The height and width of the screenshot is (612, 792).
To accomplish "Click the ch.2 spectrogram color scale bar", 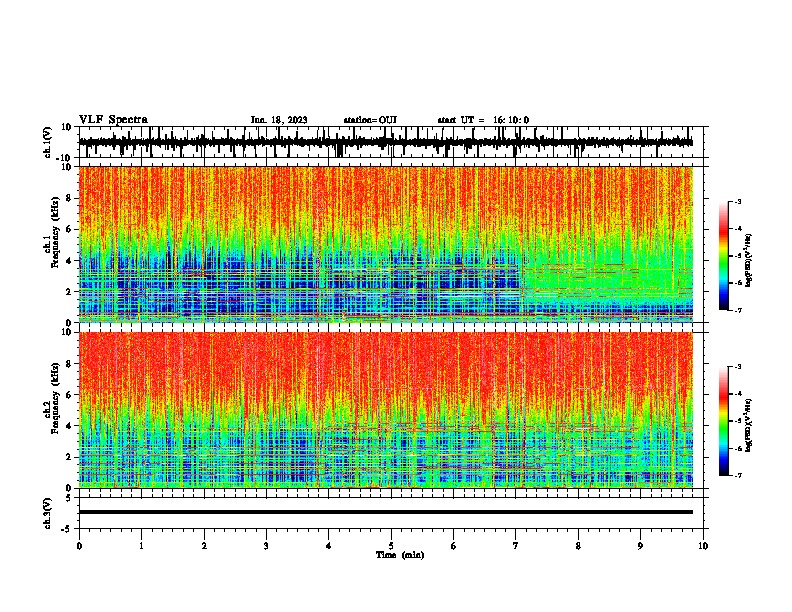I will point(723,421).
